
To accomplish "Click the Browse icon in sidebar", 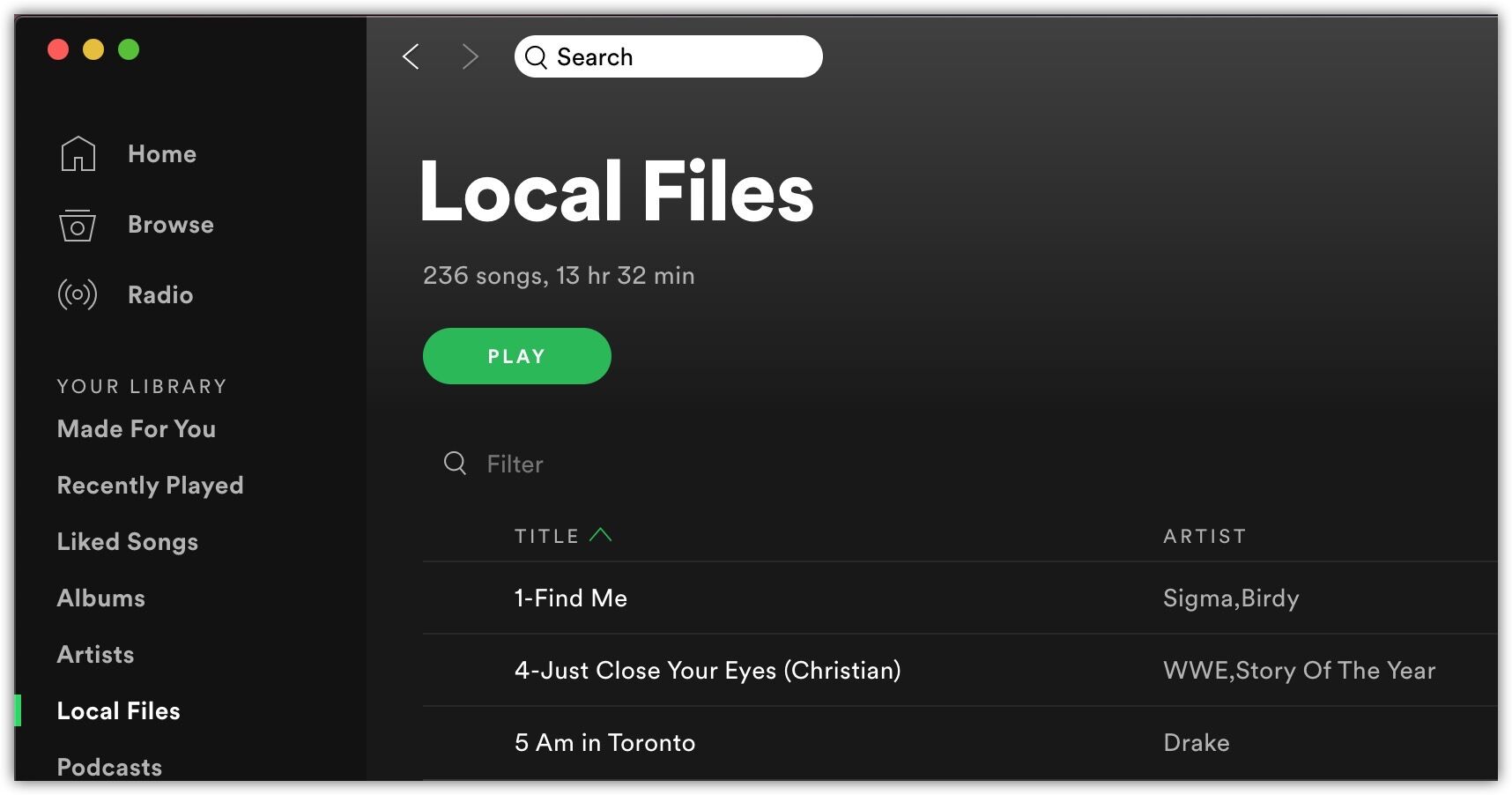I will click(78, 225).
